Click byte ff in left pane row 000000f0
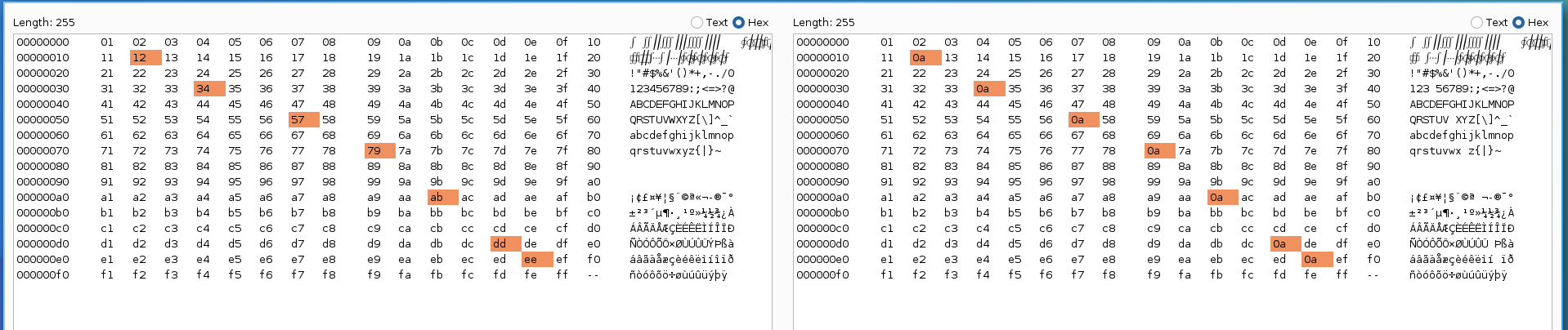The image size is (1568, 330). coord(562,275)
